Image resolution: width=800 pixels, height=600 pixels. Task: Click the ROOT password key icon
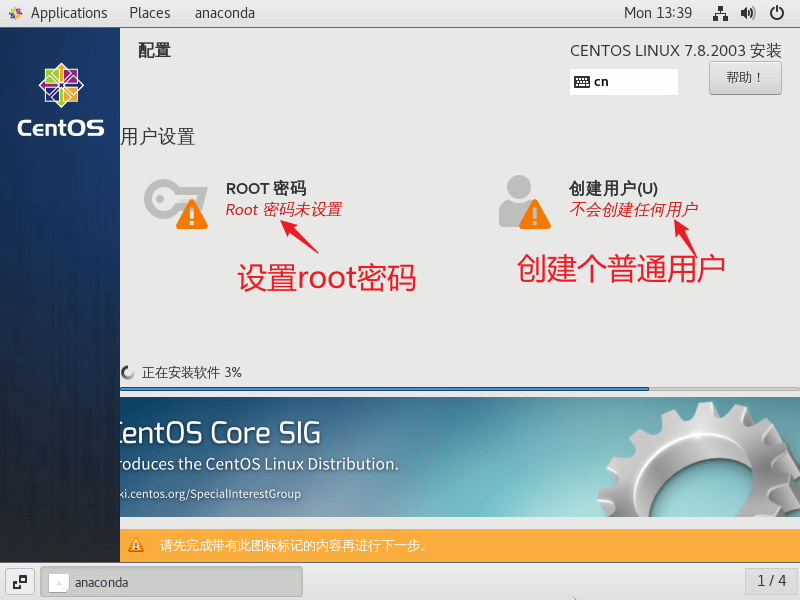(175, 202)
